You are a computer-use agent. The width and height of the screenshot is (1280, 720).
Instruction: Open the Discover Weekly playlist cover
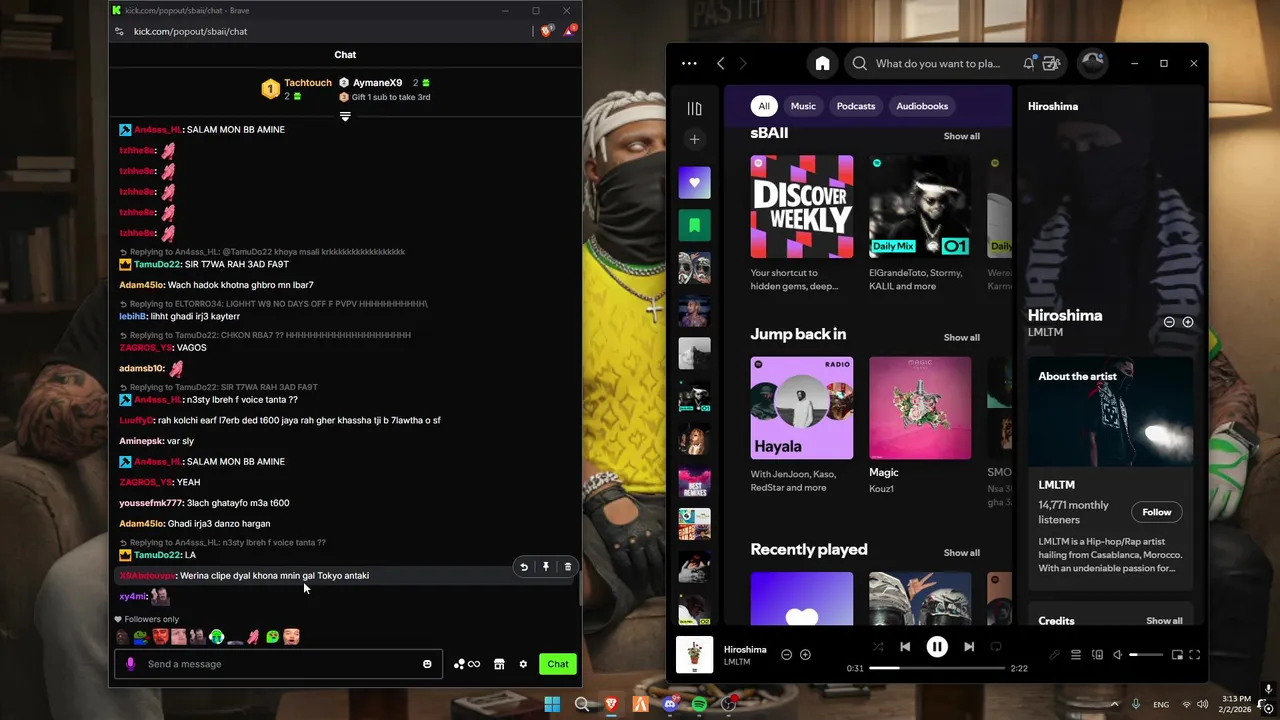(x=802, y=207)
